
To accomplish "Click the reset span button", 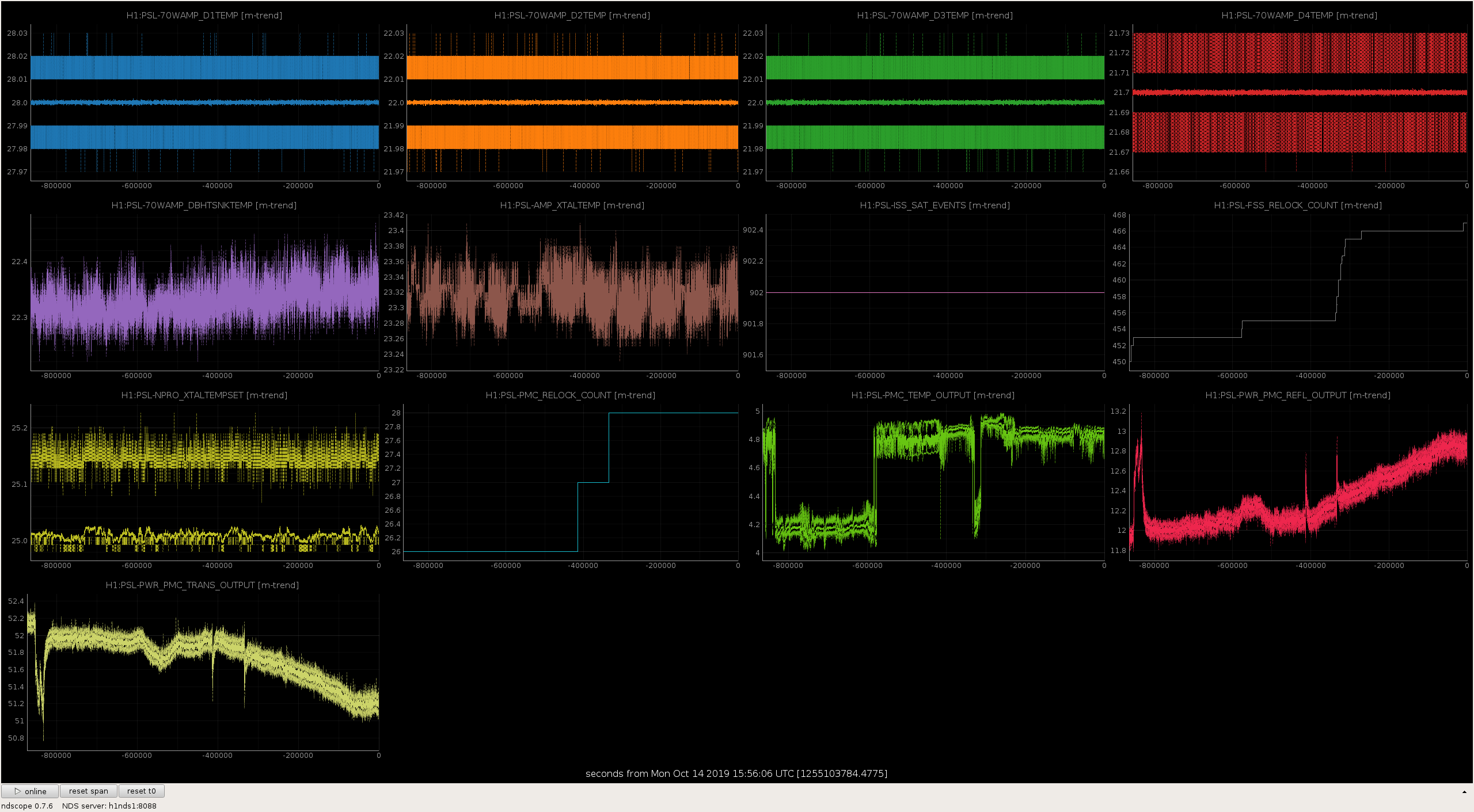I will click(x=89, y=791).
